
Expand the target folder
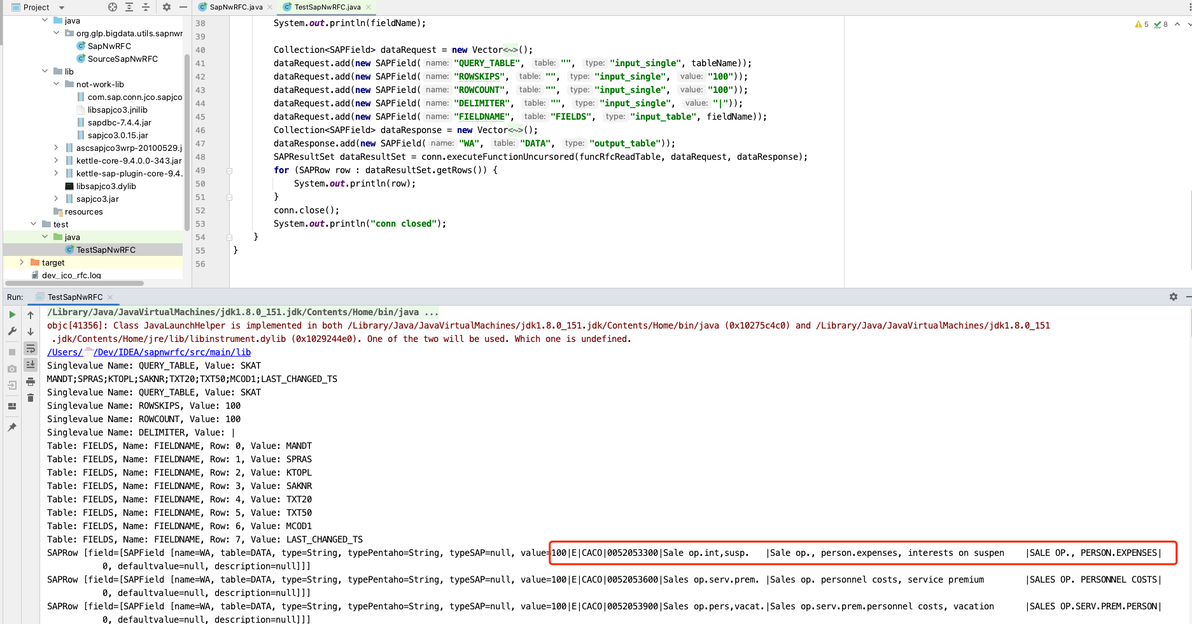(22, 262)
